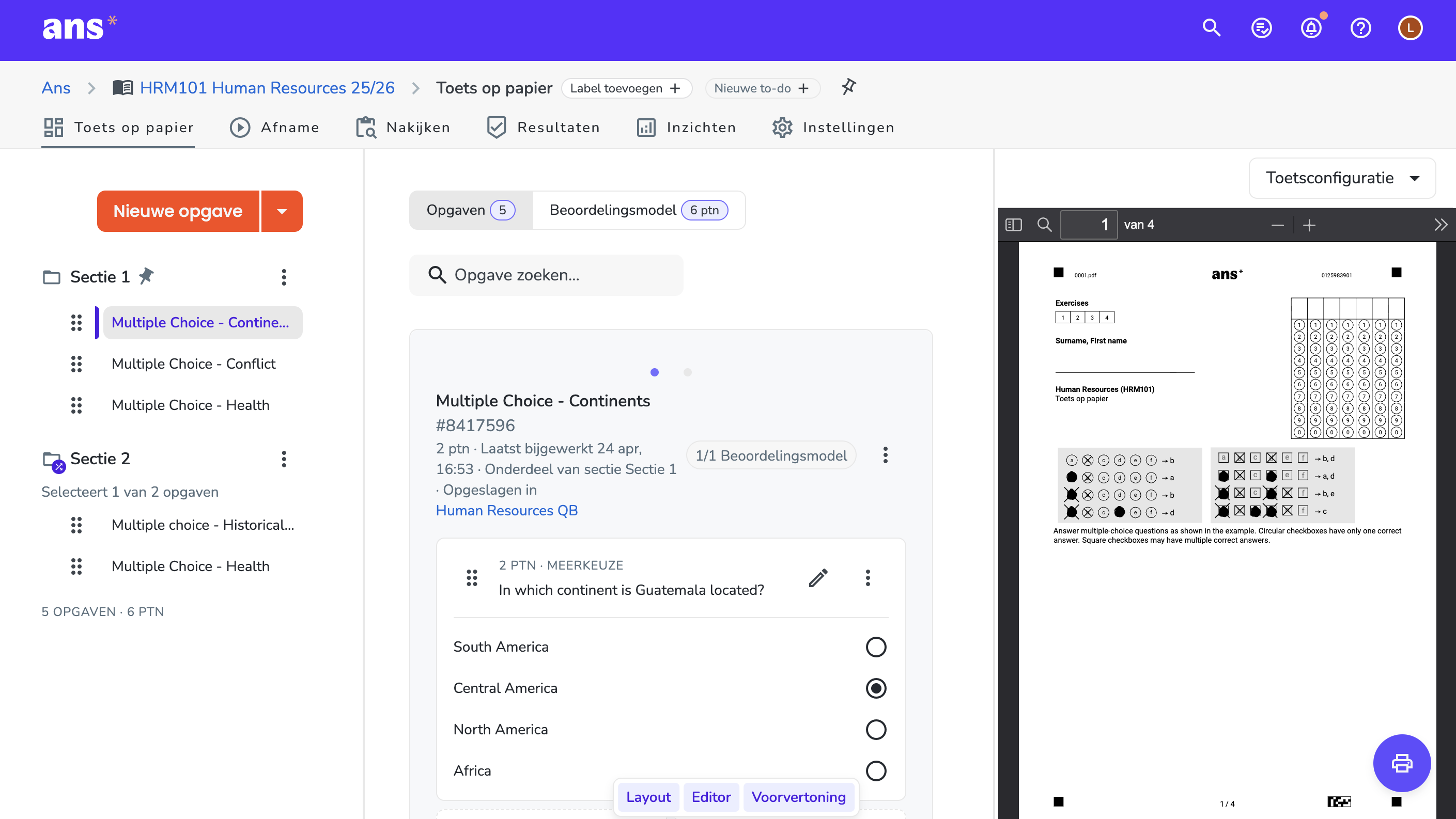The width and height of the screenshot is (1456, 819).
Task: Edit the Guatemala question with pencil icon
Action: pyautogui.click(x=818, y=577)
